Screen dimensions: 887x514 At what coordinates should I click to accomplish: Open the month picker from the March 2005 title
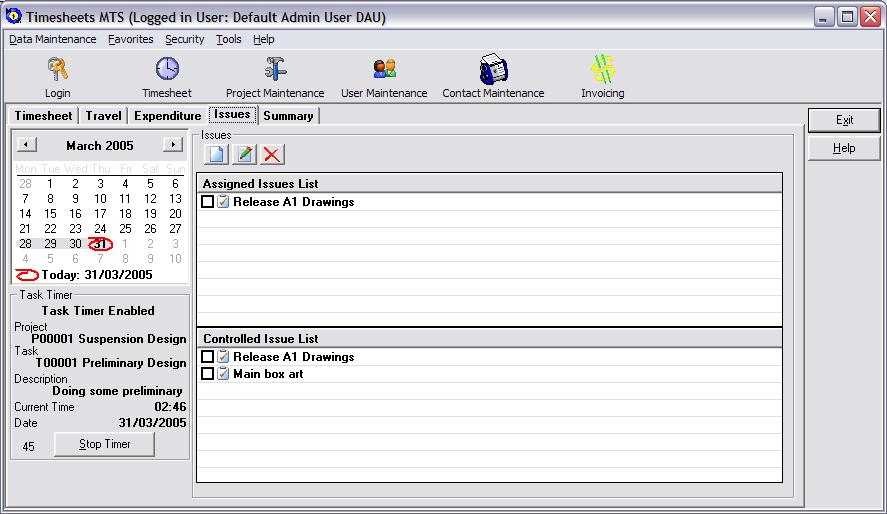tap(100, 146)
